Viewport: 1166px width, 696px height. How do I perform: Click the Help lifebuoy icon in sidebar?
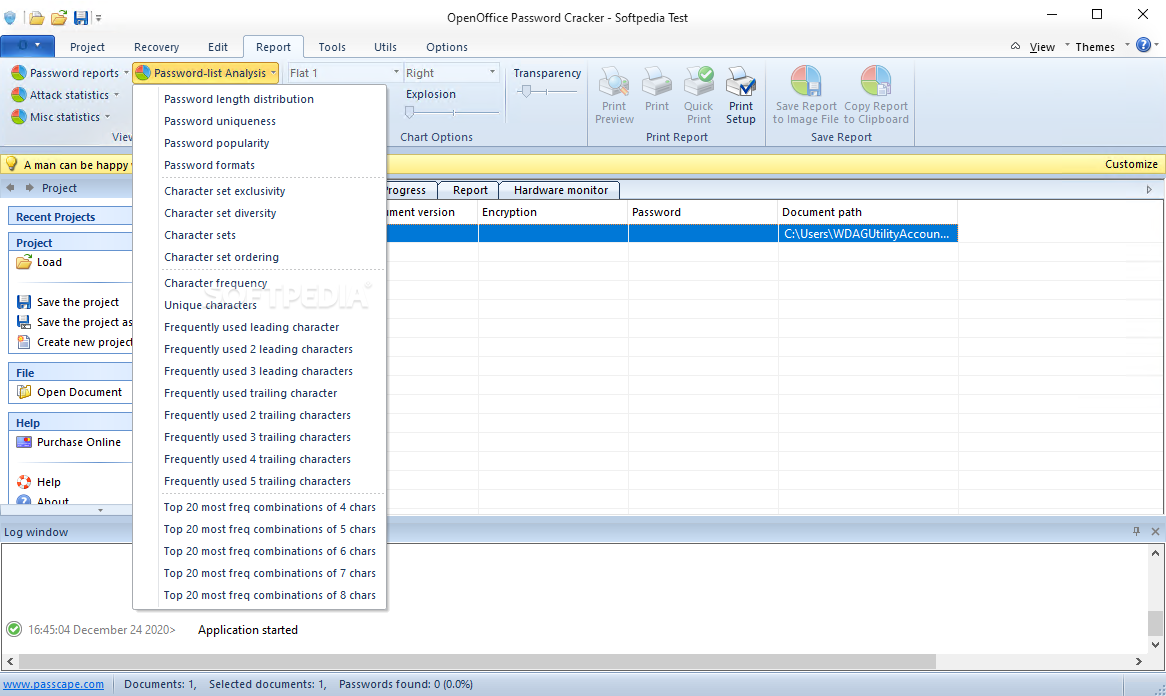(x=24, y=482)
